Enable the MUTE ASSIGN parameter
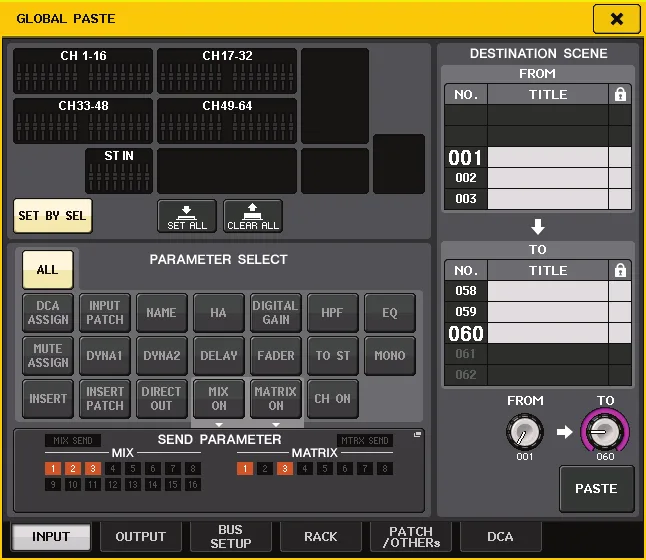Image resolution: width=646 pixels, height=560 pixels. pyautogui.click(x=48, y=356)
